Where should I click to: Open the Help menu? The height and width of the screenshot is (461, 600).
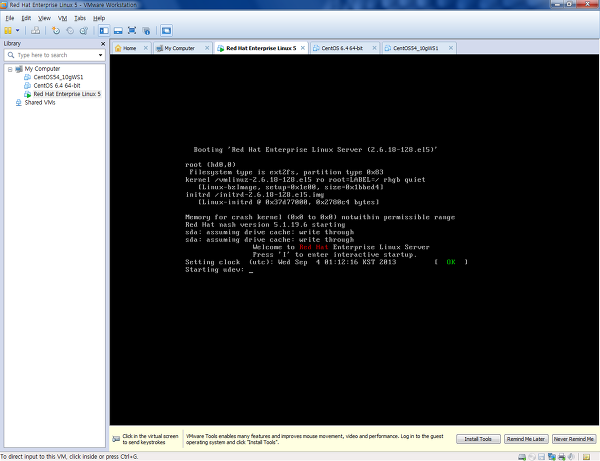point(99,18)
